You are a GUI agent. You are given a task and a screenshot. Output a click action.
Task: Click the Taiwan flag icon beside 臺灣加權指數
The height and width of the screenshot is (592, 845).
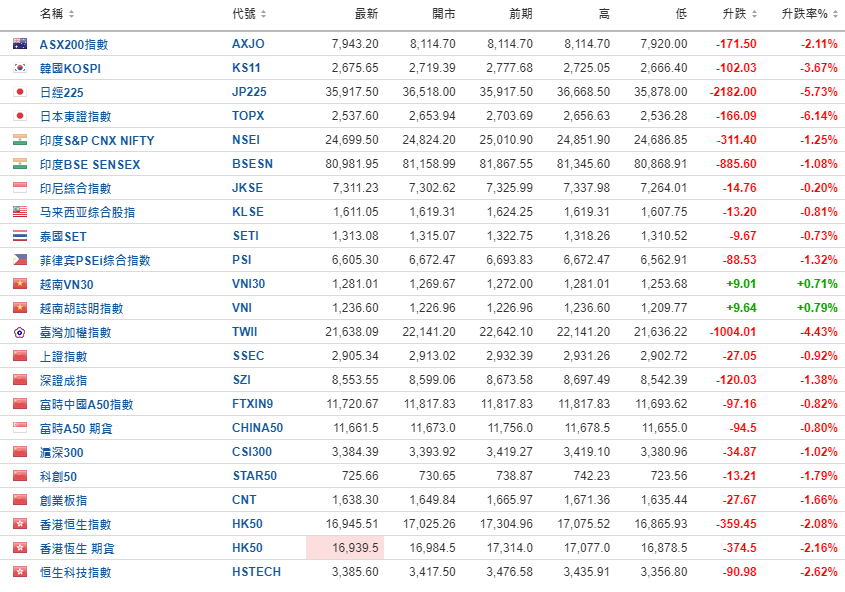19,332
